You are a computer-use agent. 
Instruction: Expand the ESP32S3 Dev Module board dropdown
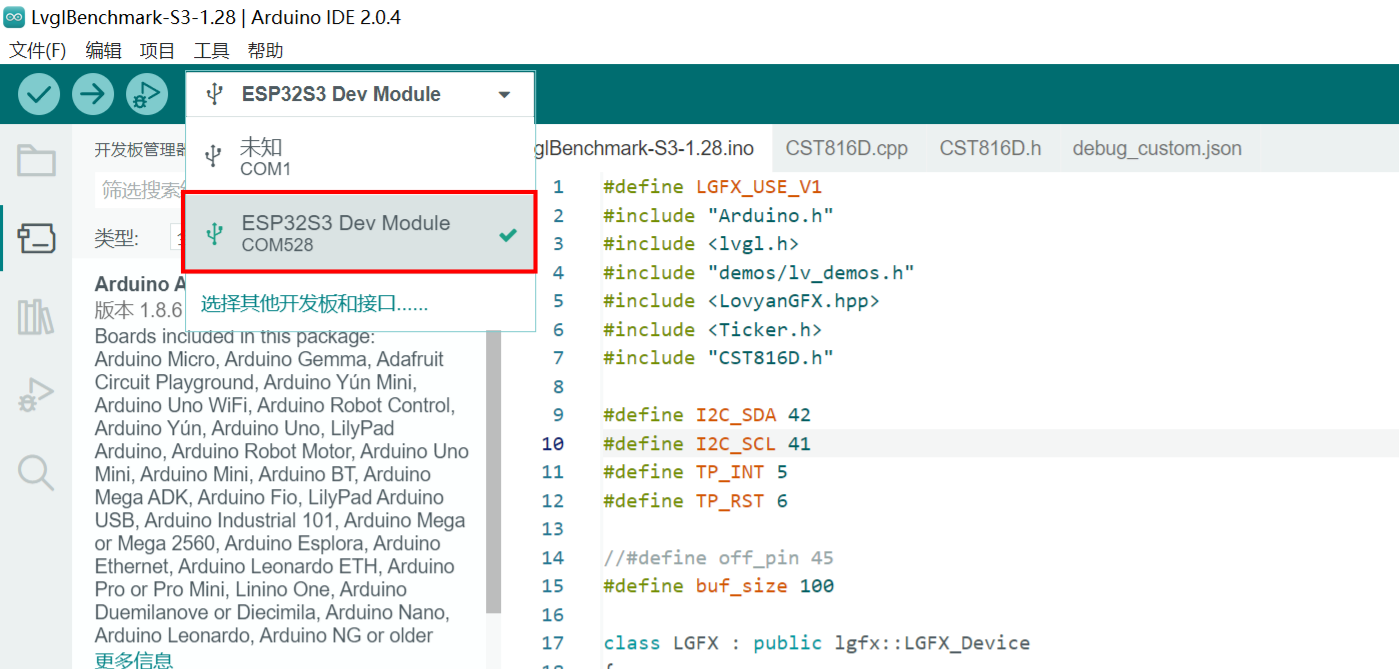(x=360, y=94)
